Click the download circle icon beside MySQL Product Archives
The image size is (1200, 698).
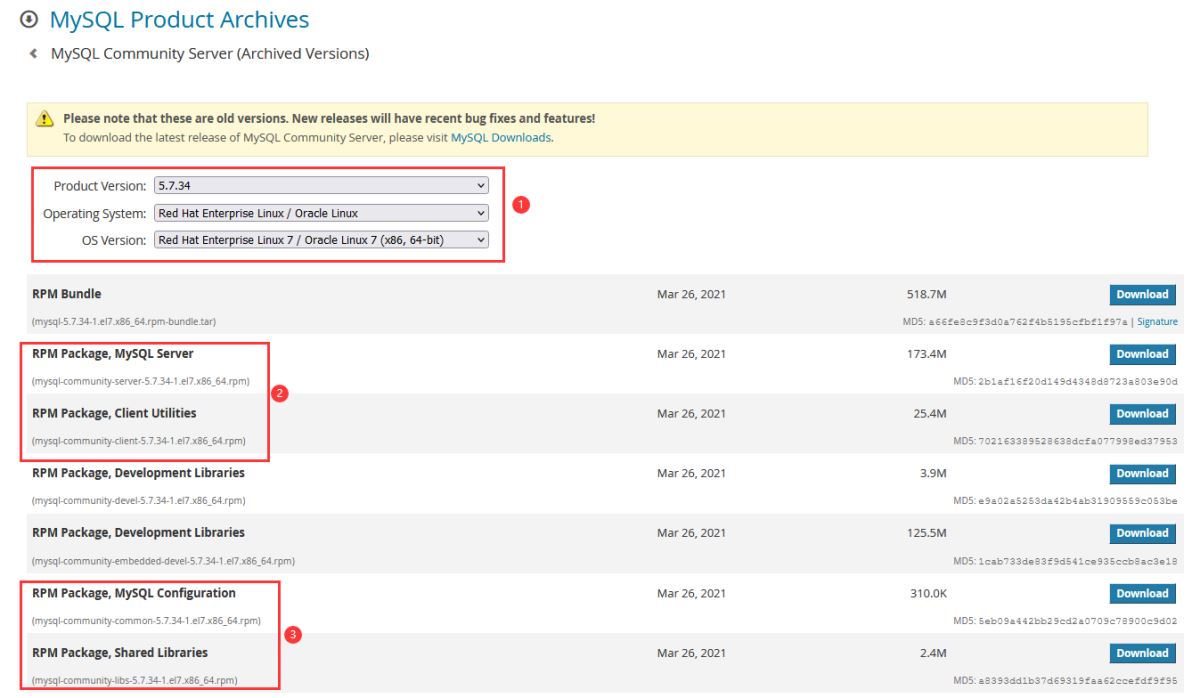29,20
